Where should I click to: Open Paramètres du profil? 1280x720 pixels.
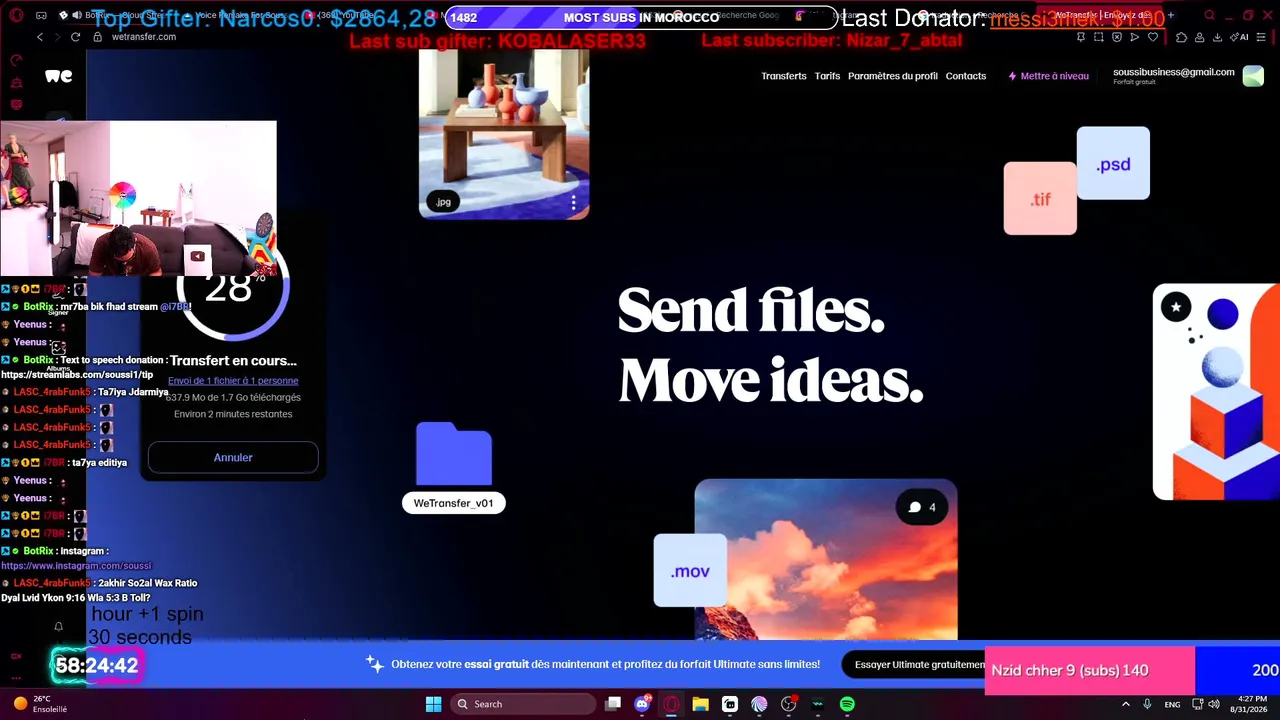coord(893,76)
